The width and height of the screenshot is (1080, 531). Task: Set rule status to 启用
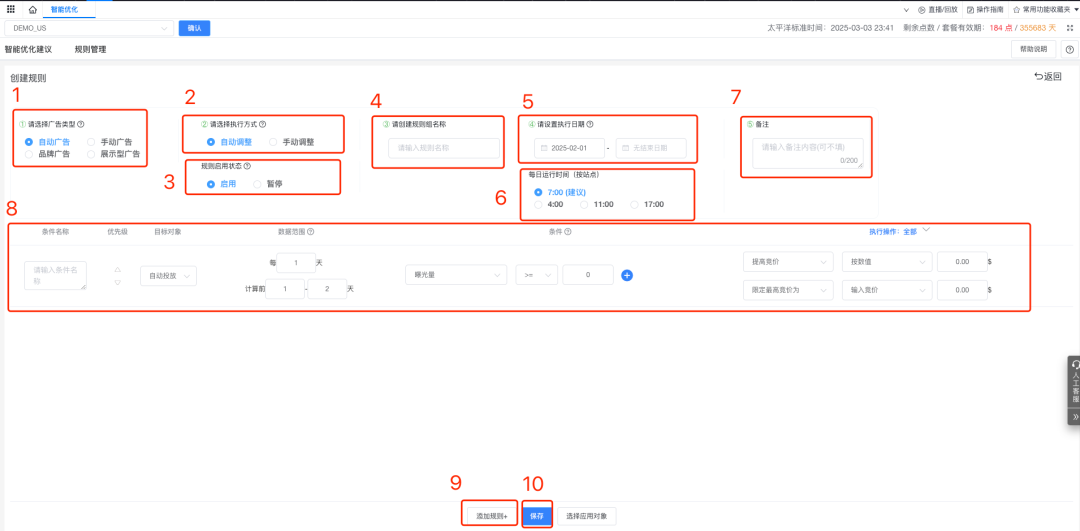211,184
